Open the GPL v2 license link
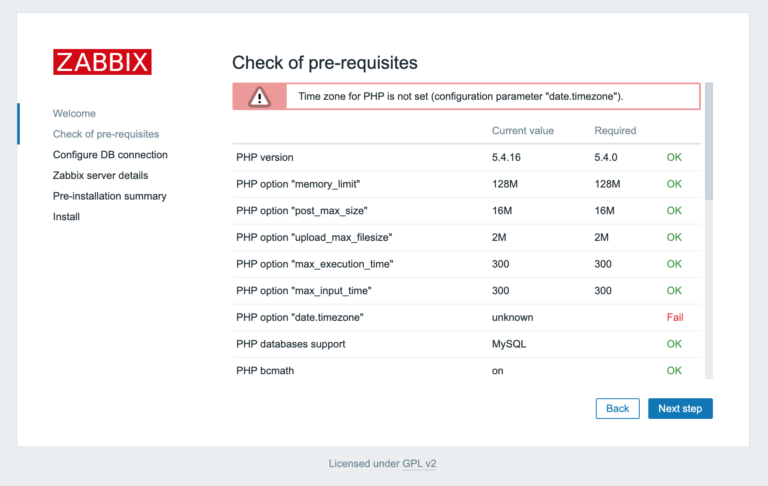The width and height of the screenshot is (768, 486). (419, 464)
